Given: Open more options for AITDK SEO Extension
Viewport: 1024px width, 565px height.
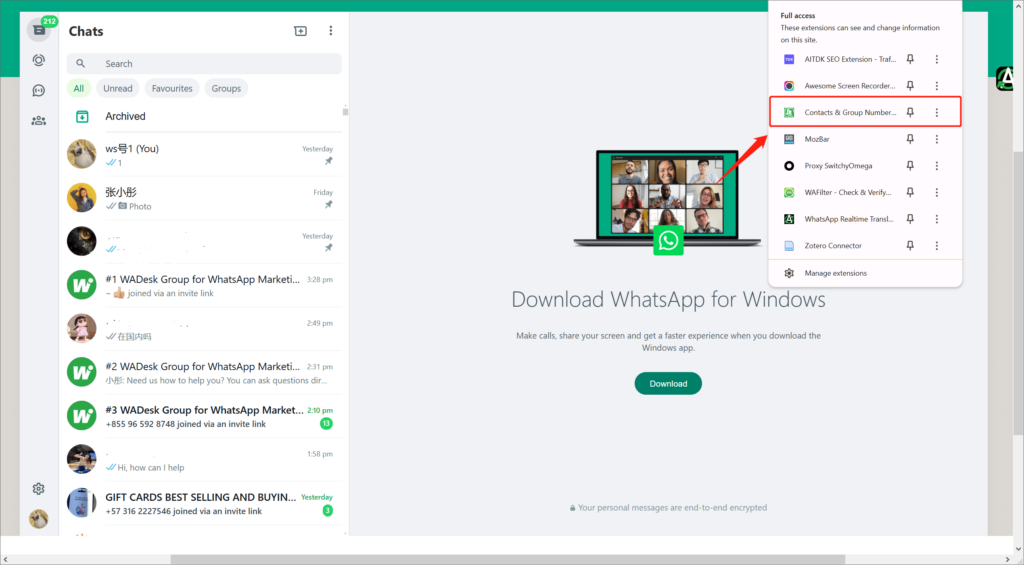Looking at the screenshot, I should point(936,59).
